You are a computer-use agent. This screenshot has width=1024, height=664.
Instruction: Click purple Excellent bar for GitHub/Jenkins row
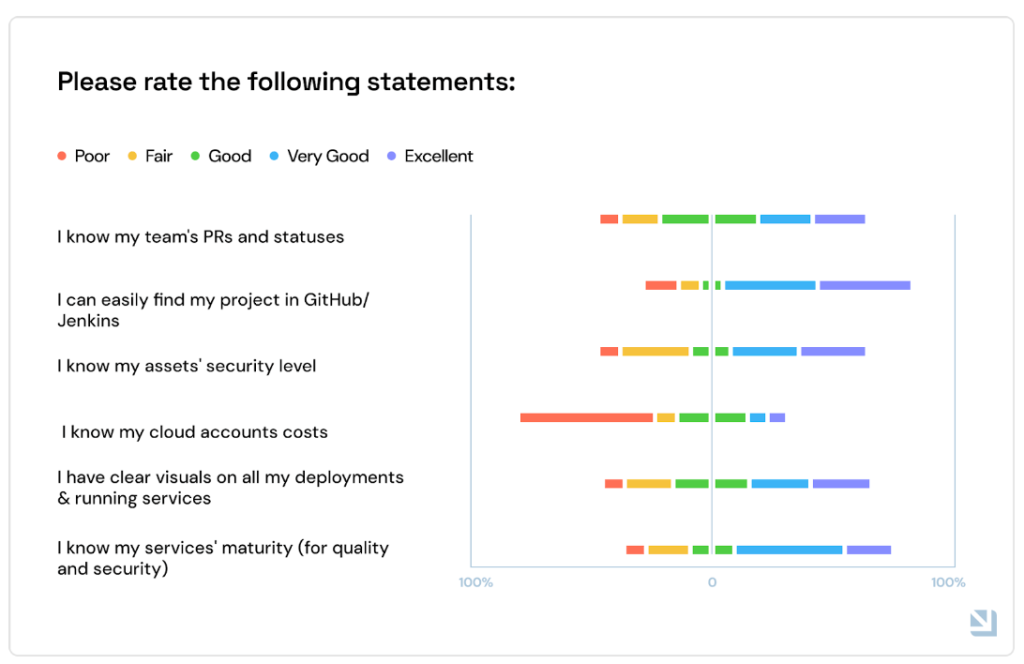point(865,285)
